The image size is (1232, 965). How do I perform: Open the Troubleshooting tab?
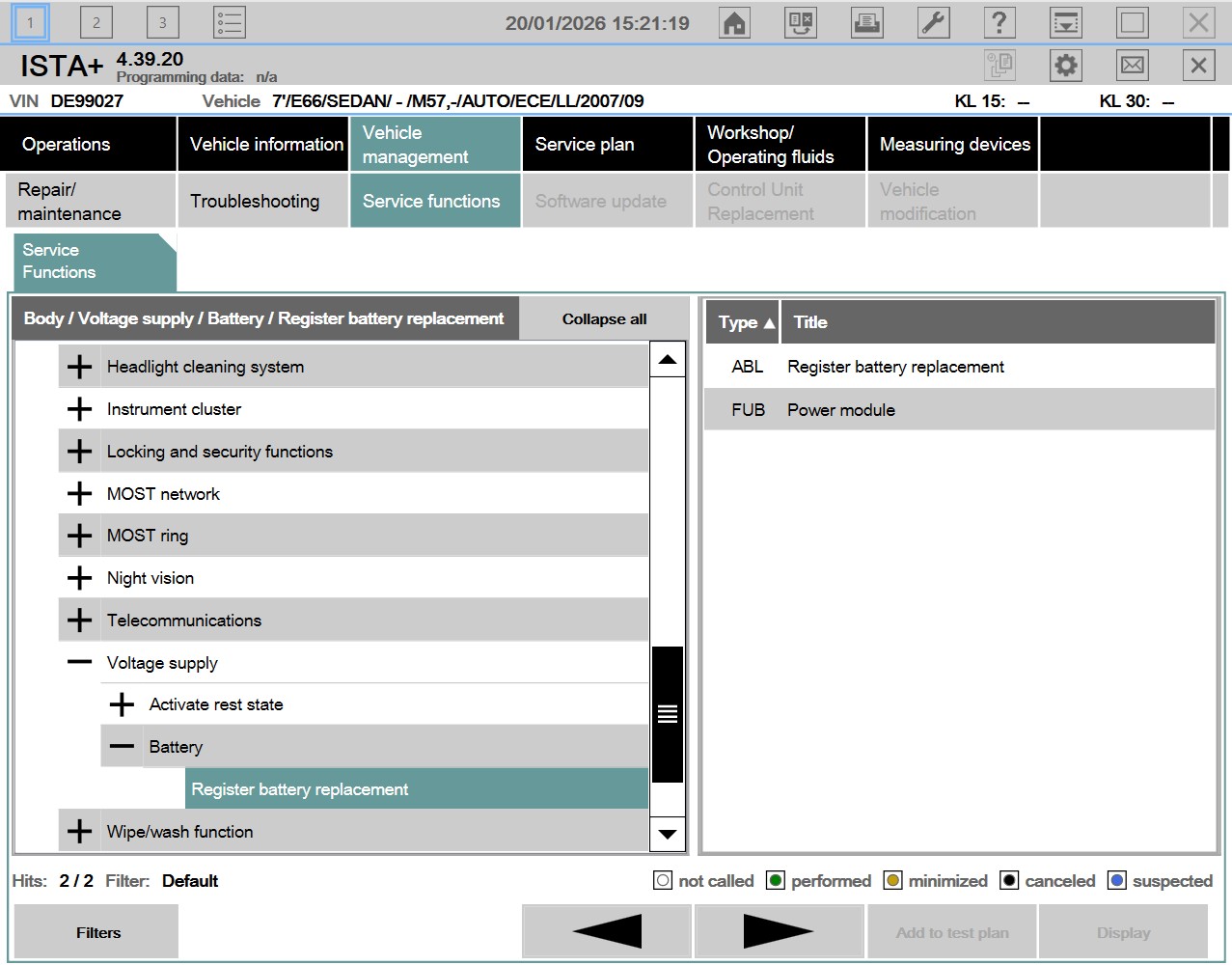(255, 201)
